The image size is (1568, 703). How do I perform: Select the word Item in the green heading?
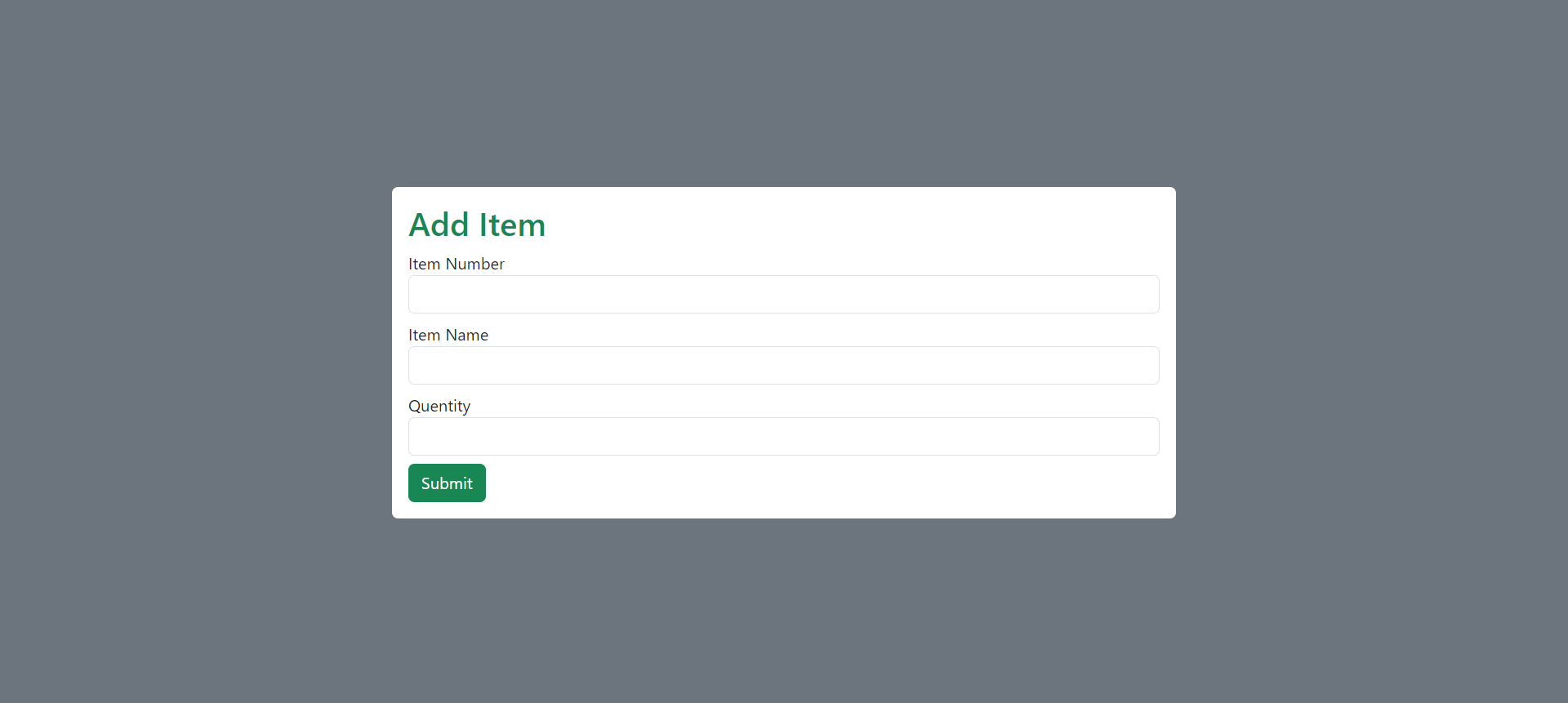point(512,225)
